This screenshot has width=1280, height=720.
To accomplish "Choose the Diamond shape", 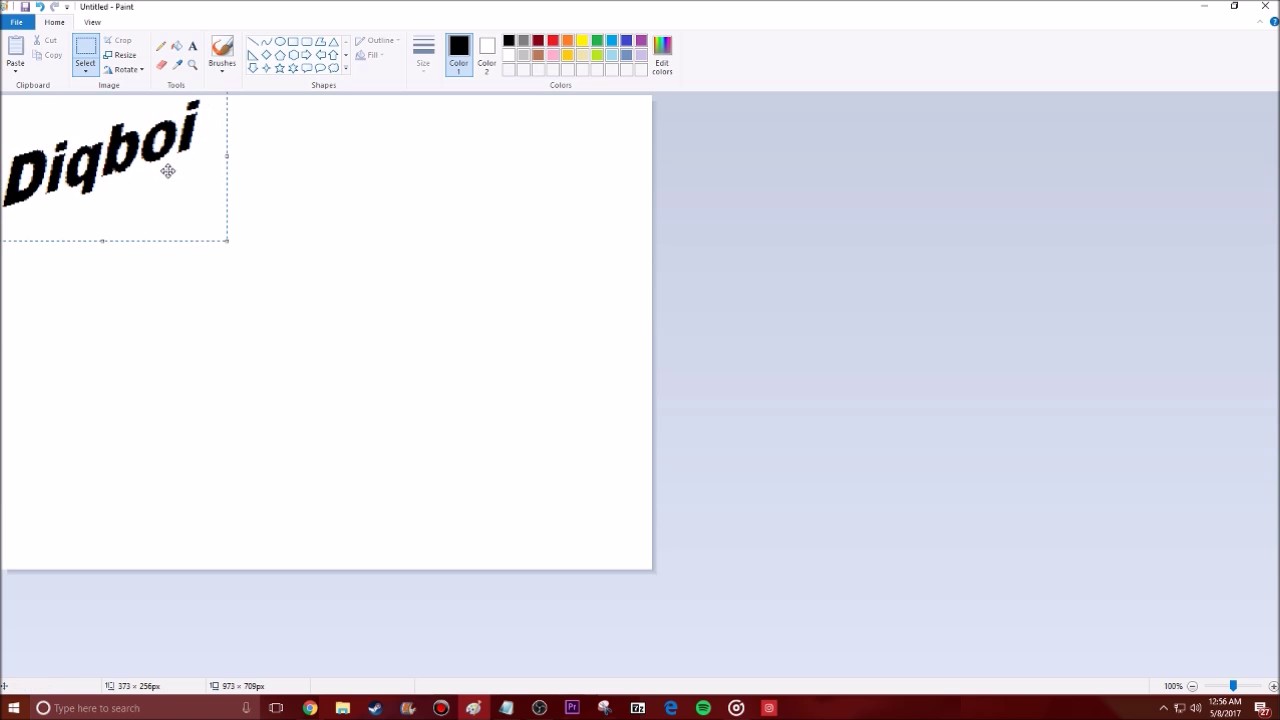I will pyautogui.click(x=266, y=55).
